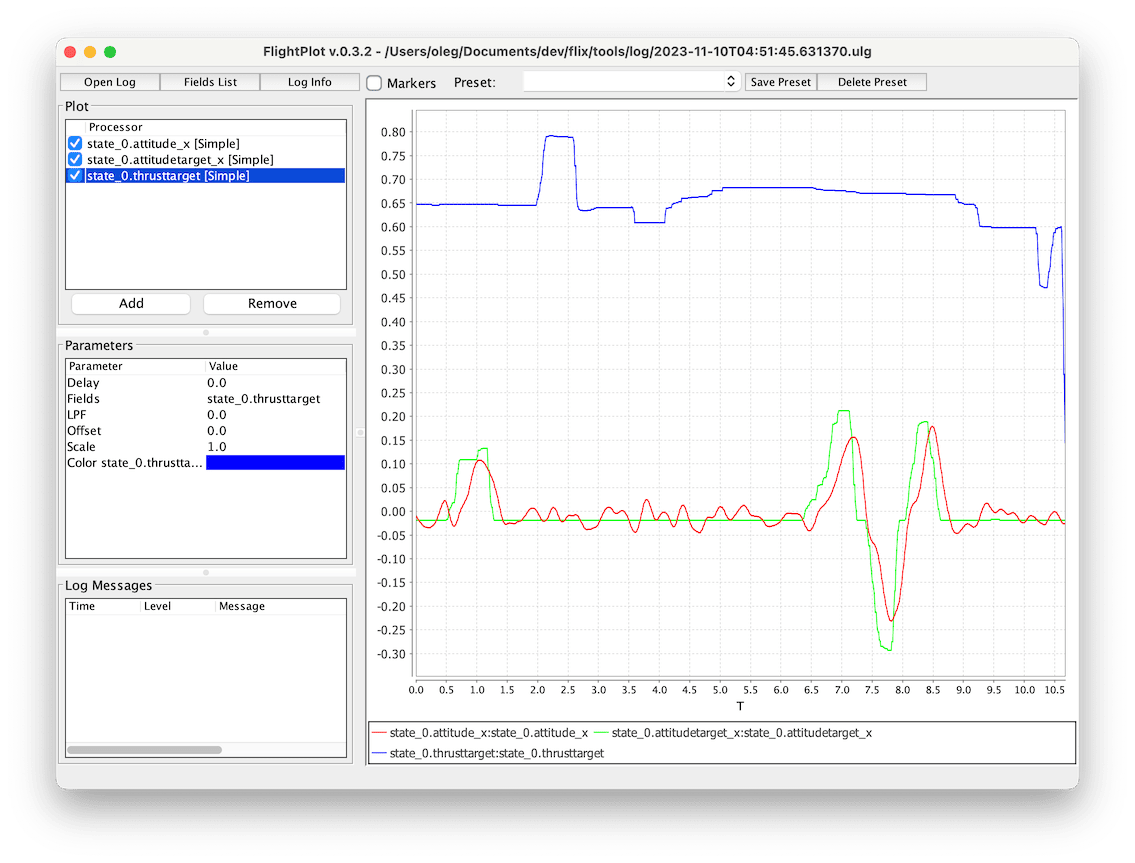Screen dimensions: 1135x863
Task: Show the Log Info dialog
Action: click(x=309, y=82)
